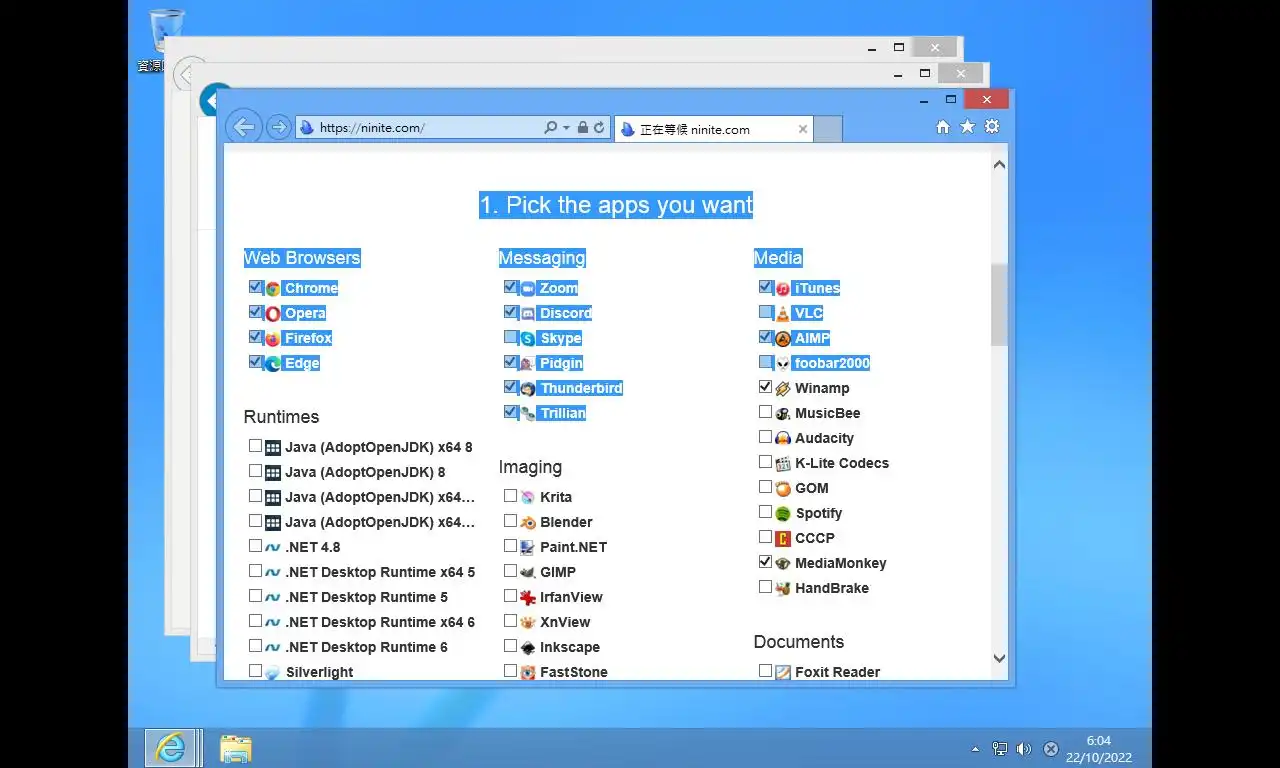Click the page scrollbar thumb
Image resolution: width=1280 pixels, height=768 pixels.
[999, 305]
